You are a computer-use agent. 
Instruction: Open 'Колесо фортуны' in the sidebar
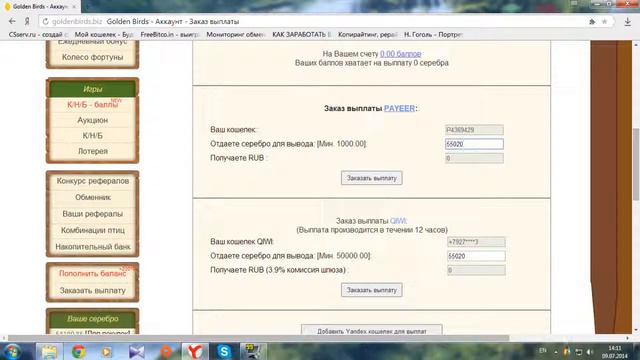(x=92, y=57)
